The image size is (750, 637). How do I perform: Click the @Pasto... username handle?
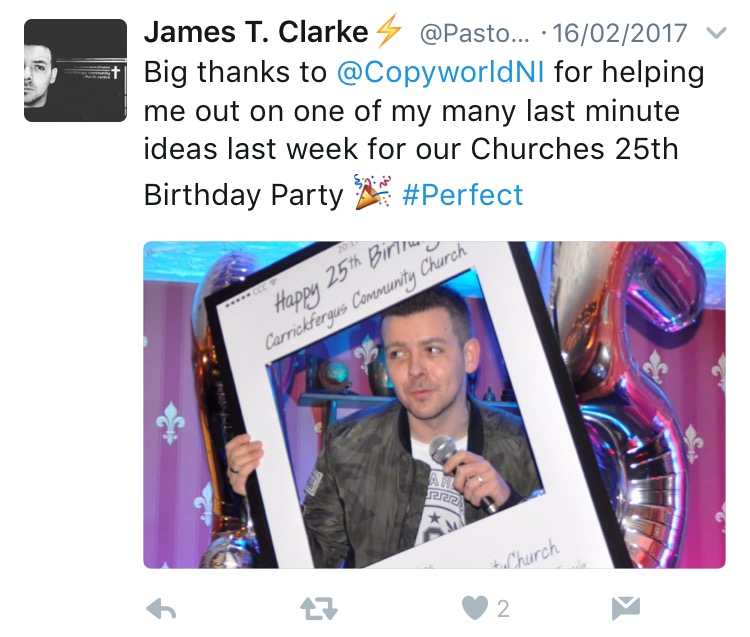(474, 33)
